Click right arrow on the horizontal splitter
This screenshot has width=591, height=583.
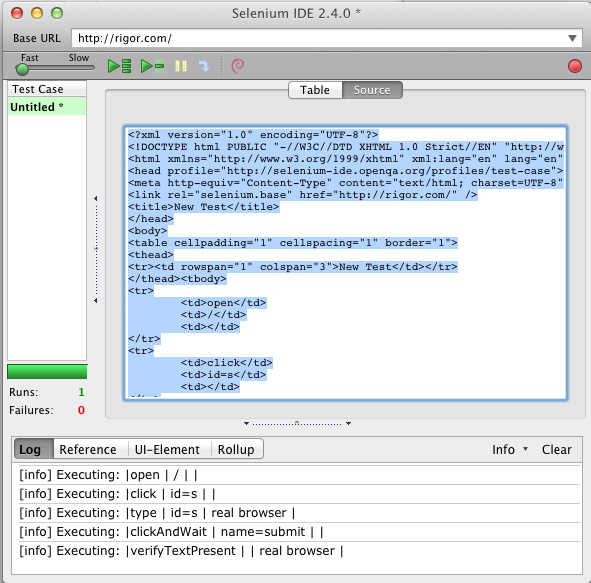pos(349,423)
